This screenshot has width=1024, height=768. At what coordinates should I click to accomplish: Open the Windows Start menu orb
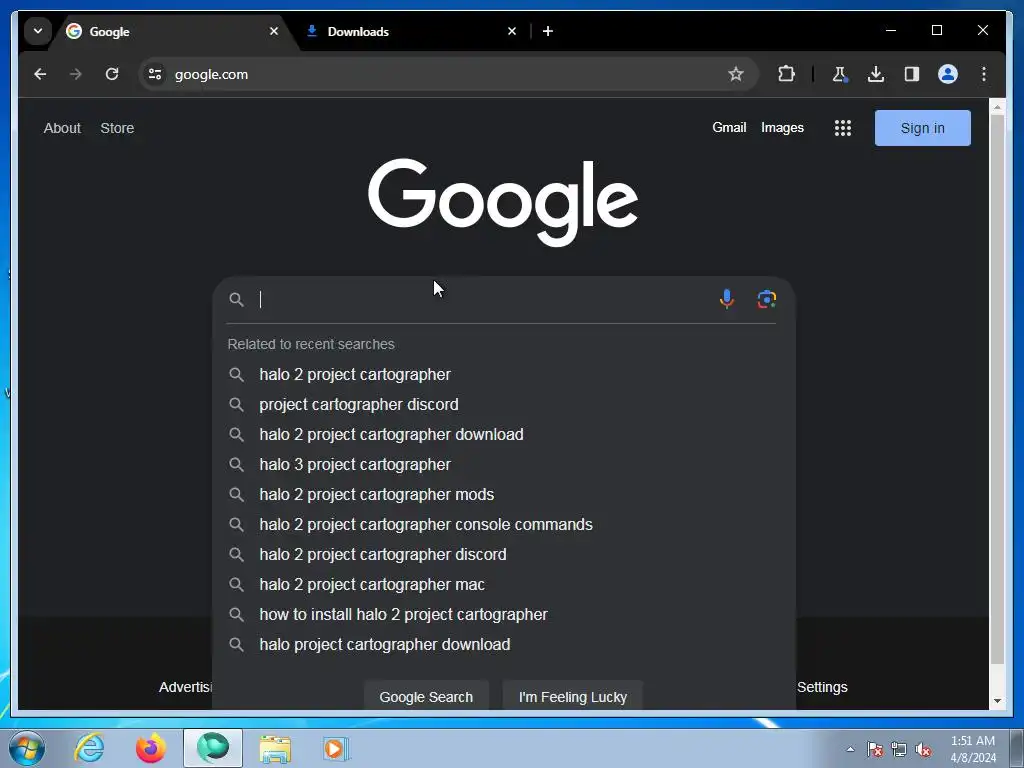click(x=27, y=748)
